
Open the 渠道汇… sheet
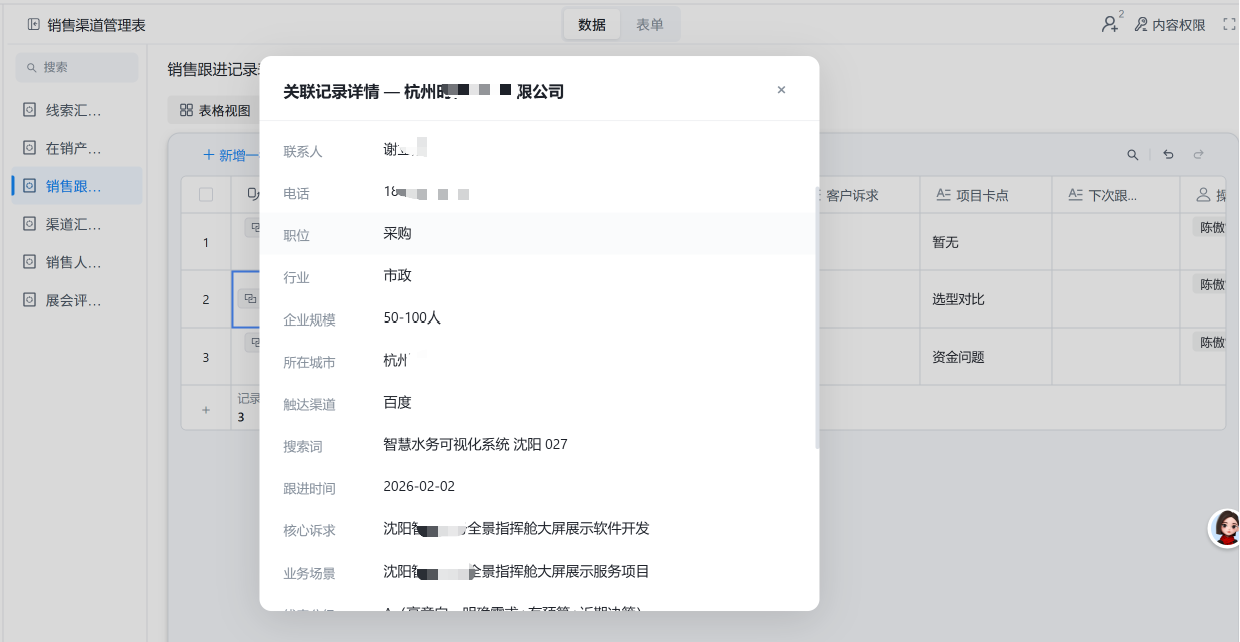click(x=77, y=224)
